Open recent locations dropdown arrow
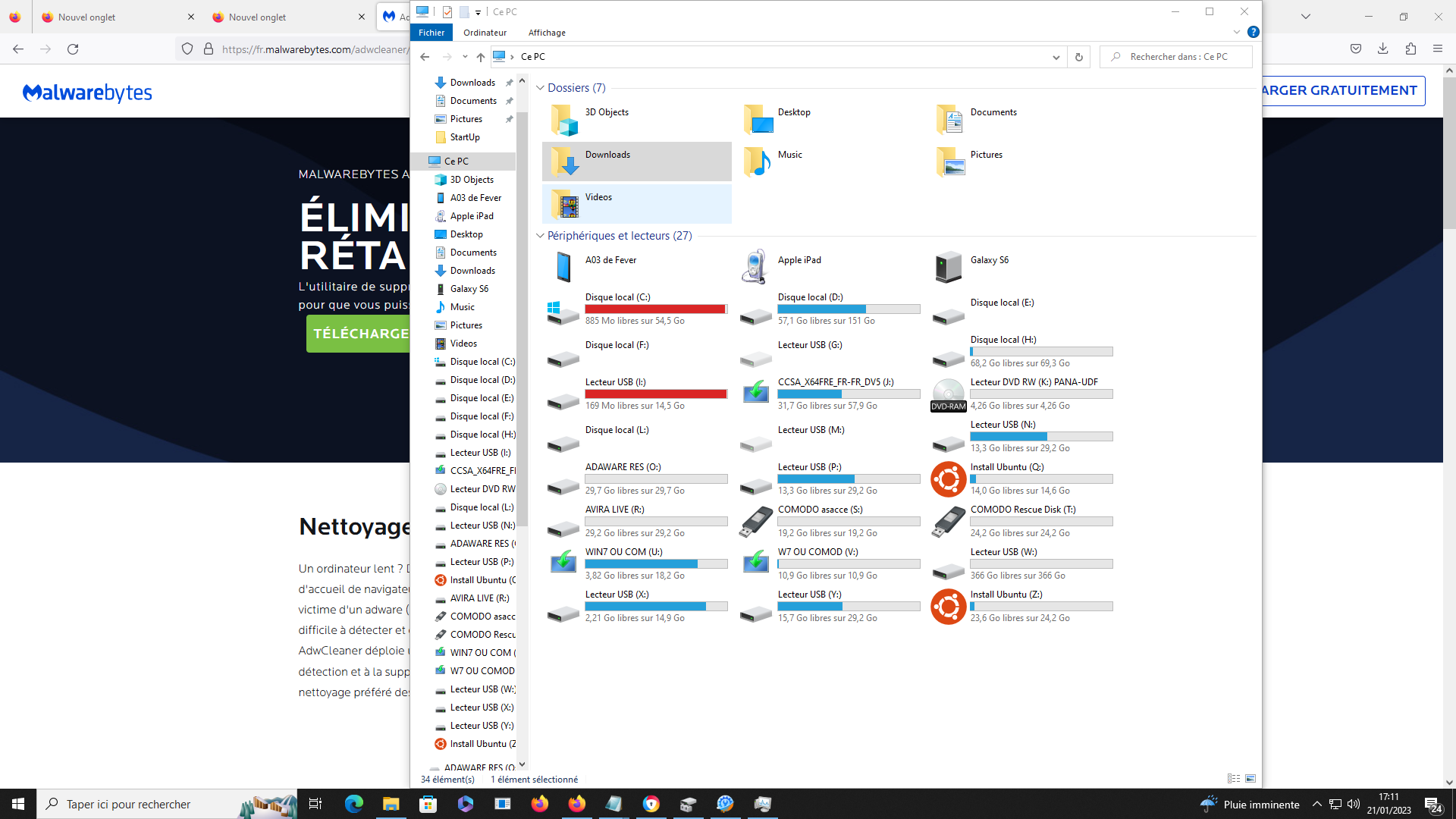This screenshot has width=1456, height=819. point(465,57)
